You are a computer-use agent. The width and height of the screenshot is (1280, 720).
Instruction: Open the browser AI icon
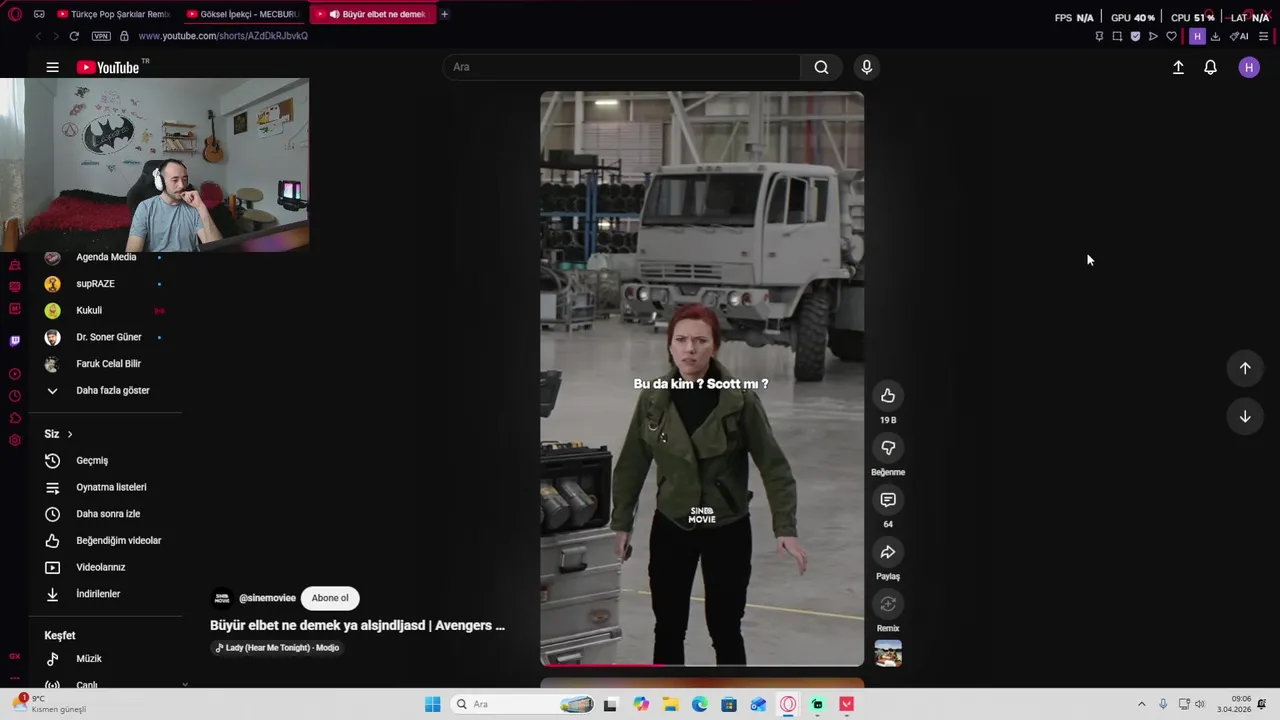pos(1239,36)
